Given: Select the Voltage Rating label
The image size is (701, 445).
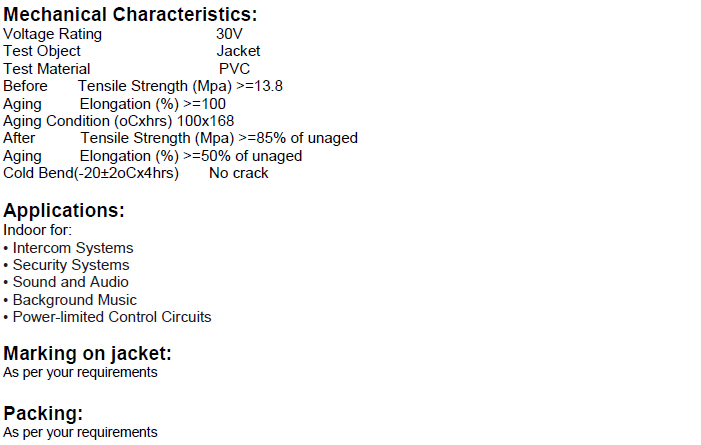Looking at the screenshot, I should [x=52, y=34].
